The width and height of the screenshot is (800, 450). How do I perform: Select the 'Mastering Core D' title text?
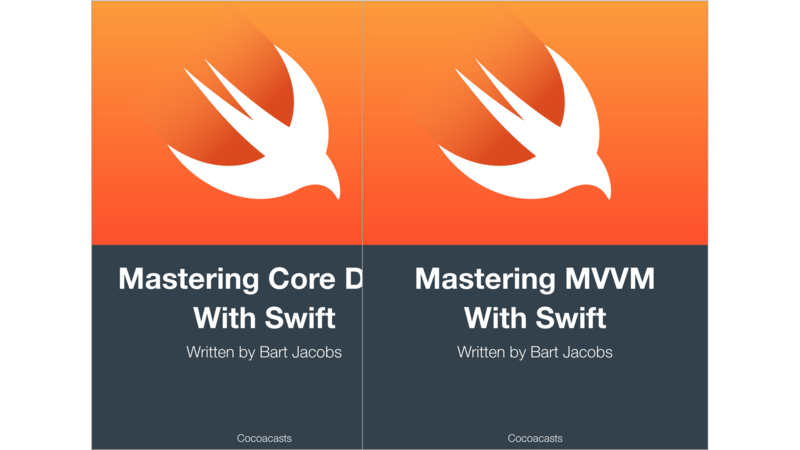pos(240,279)
